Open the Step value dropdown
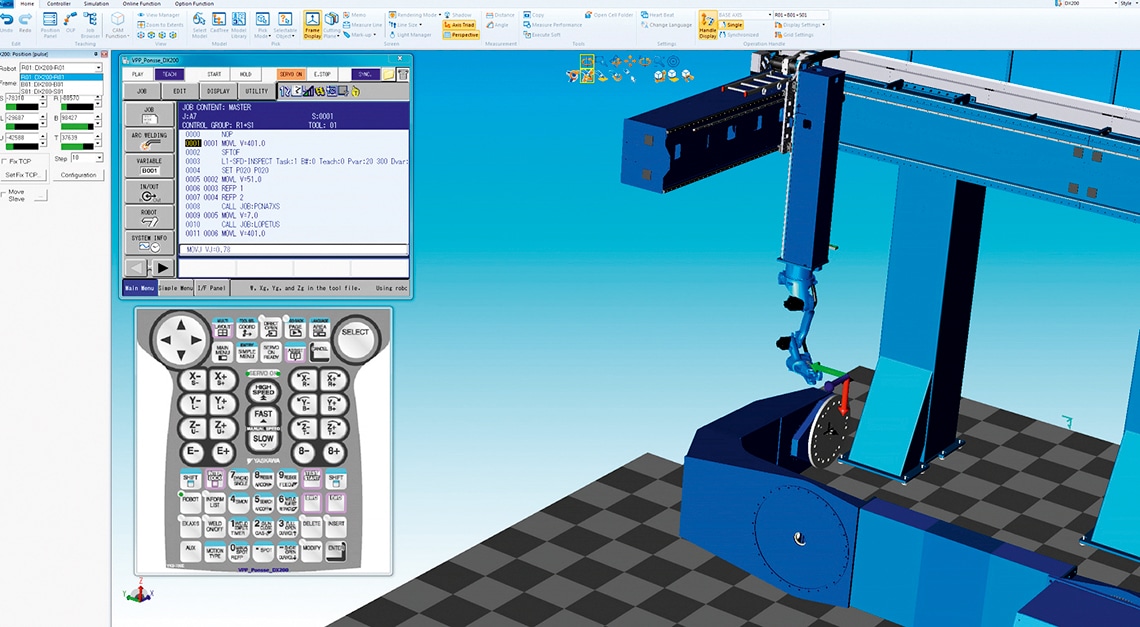Image resolution: width=1140 pixels, height=627 pixels. (99, 158)
